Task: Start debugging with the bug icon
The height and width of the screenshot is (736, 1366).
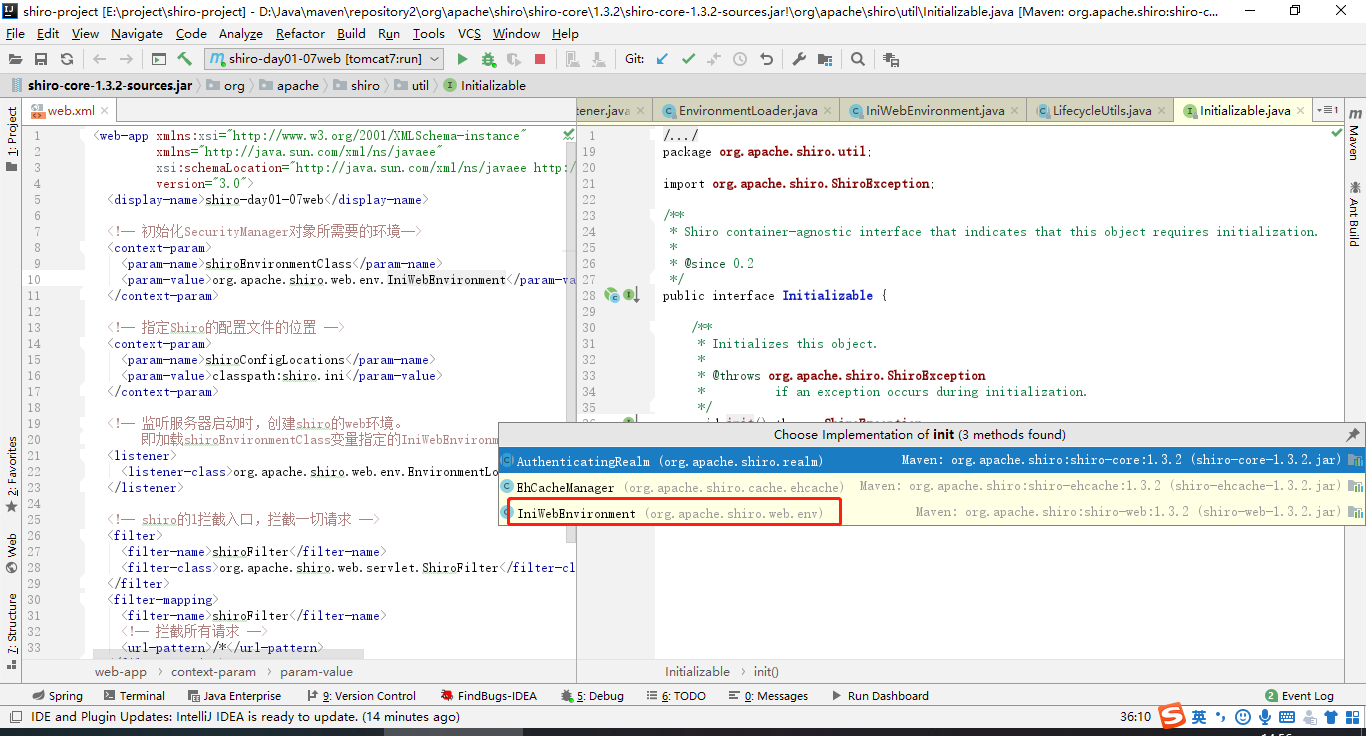Action: click(x=488, y=59)
